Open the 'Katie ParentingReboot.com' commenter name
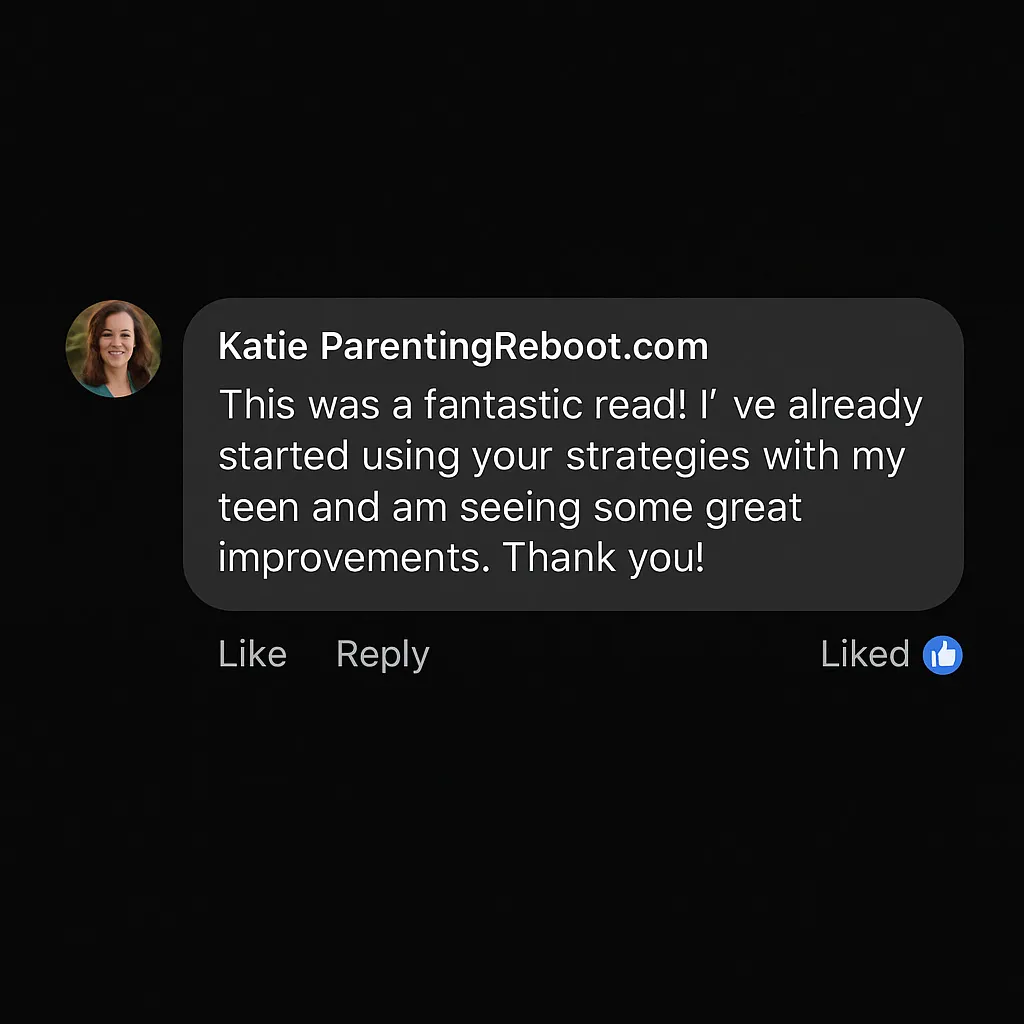The width and height of the screenshot is (1024, 1024). pos(463,346)
